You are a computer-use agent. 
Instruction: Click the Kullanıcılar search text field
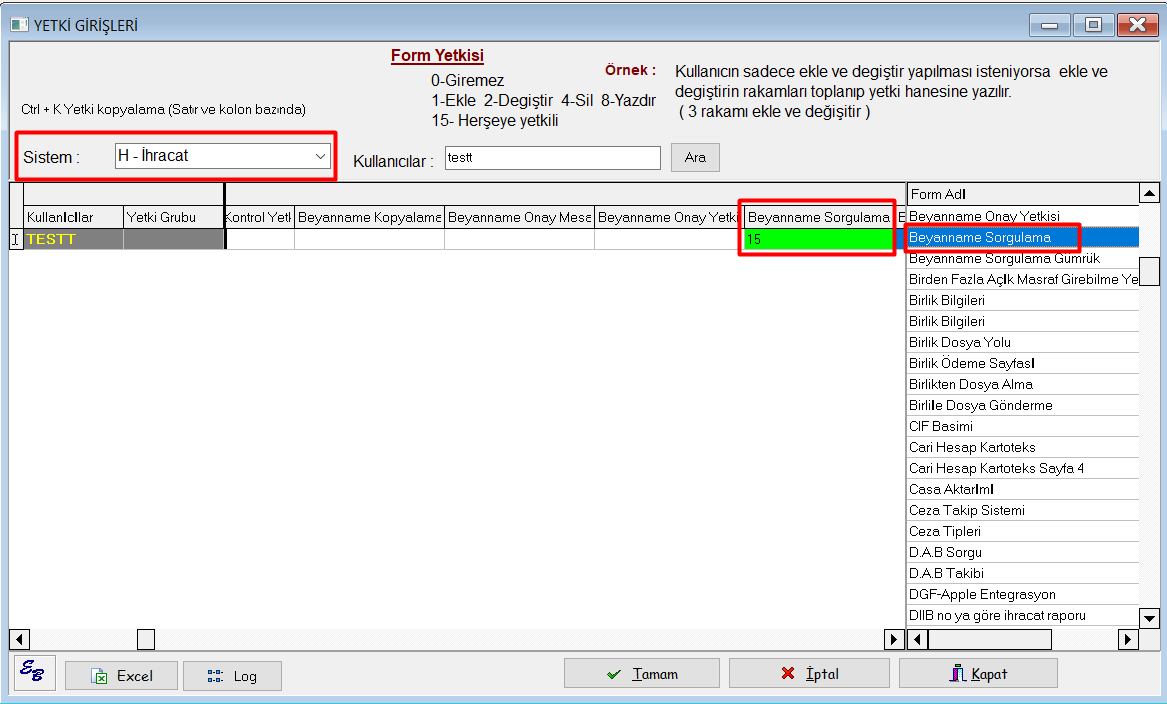tap(553, 158)
